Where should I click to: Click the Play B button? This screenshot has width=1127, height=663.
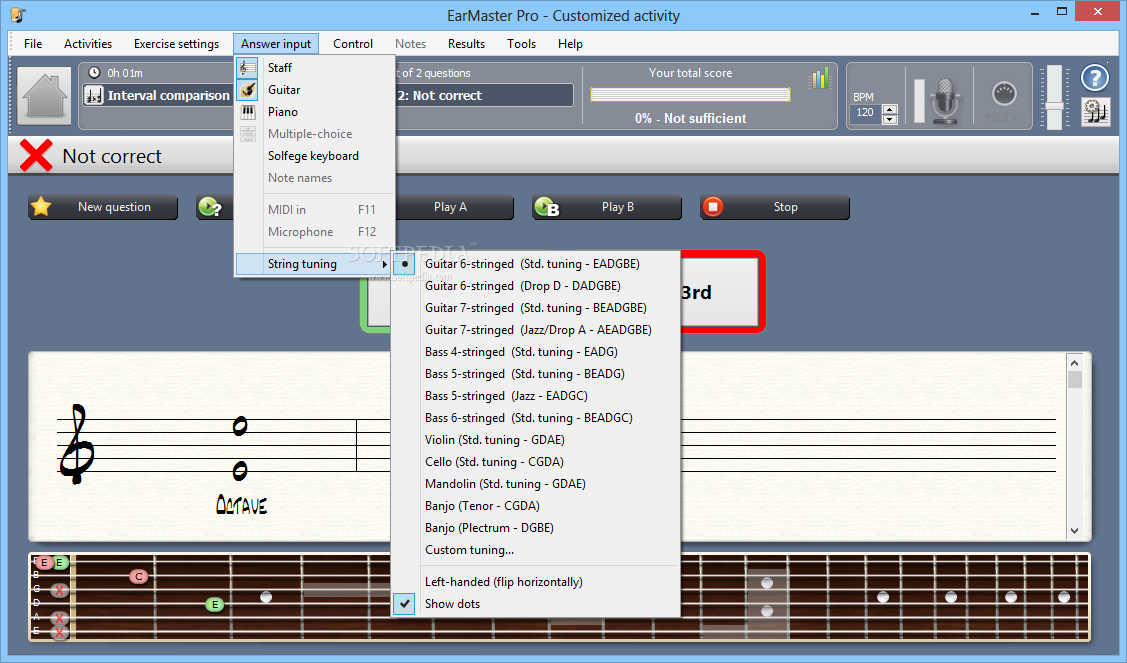607,207
